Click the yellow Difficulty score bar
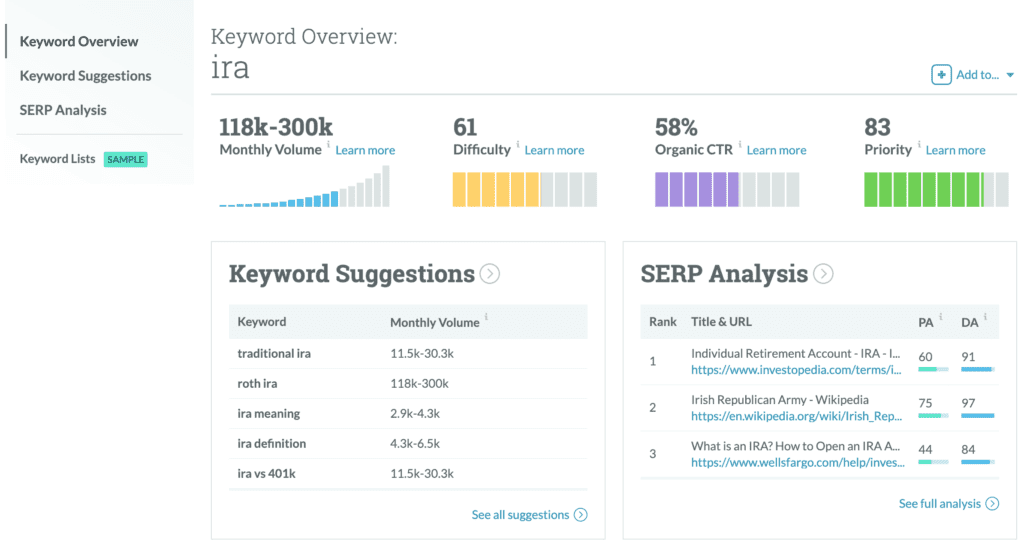The width and height of the screenshot is (1024, 543). click(524, 189)
